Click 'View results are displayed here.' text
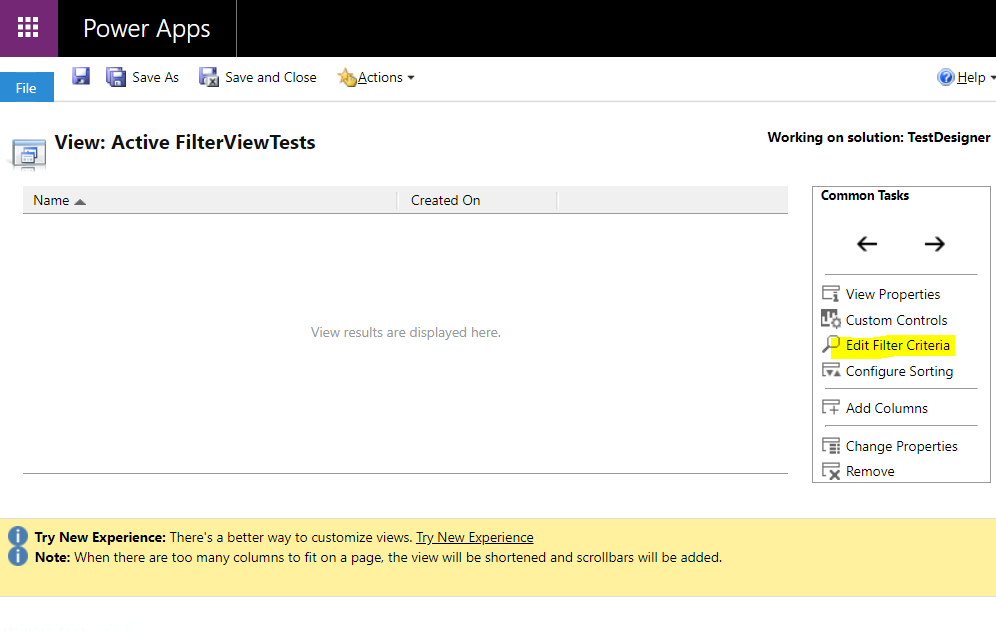The image size is (996, 631). tap(406, 332)
